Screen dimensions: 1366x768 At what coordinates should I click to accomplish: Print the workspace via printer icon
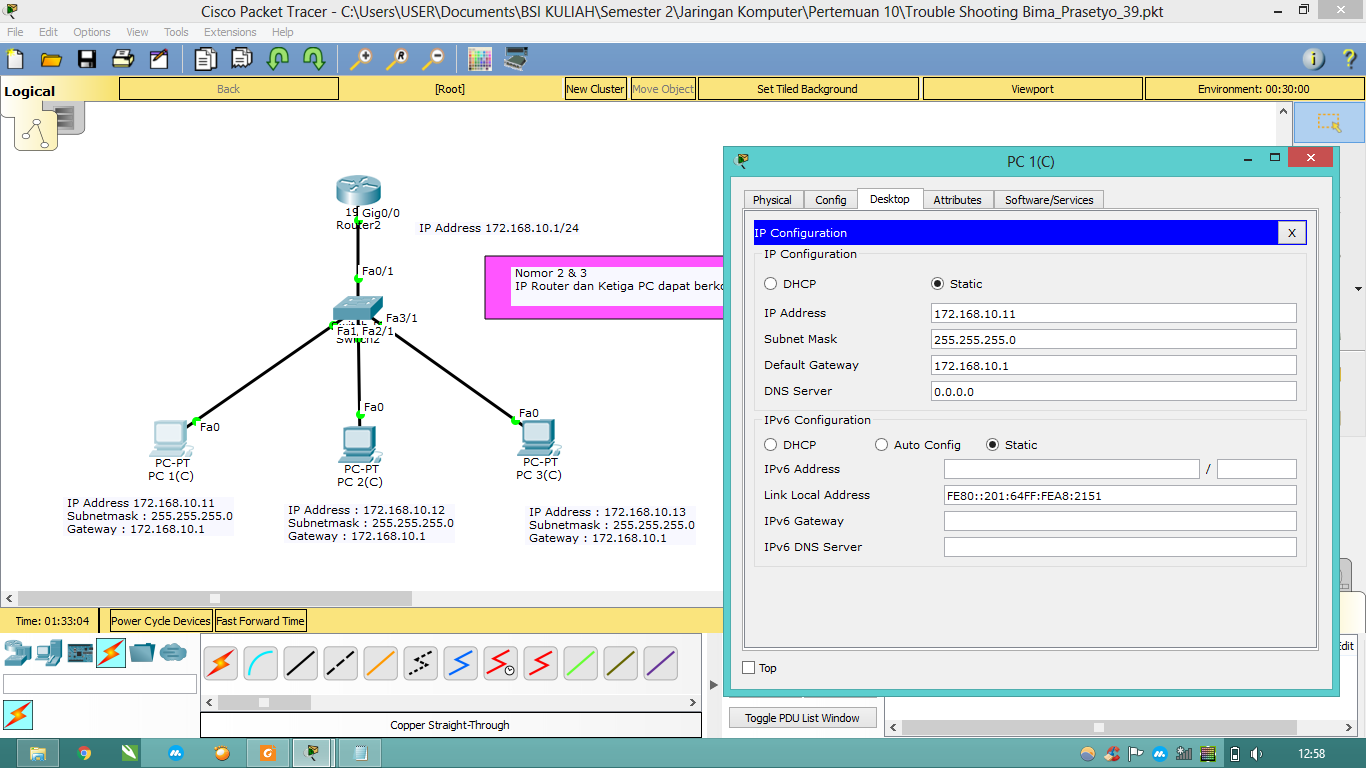(123, 59)
